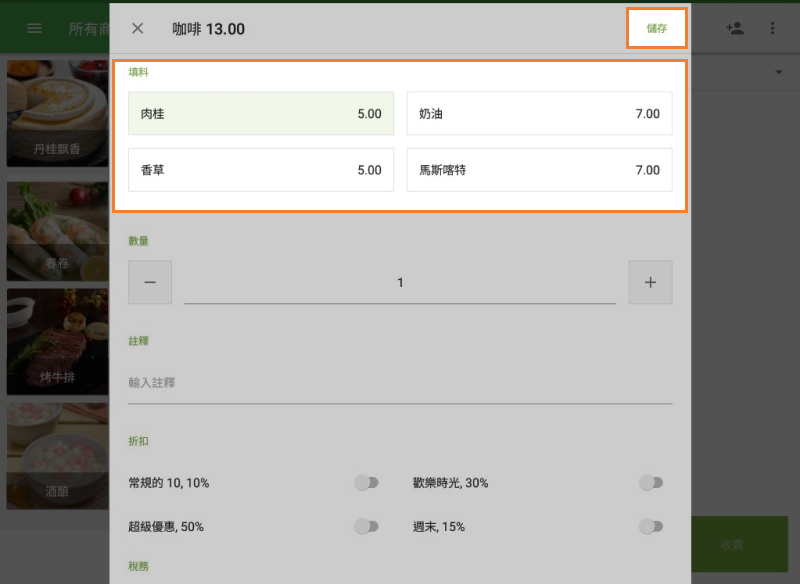
Task: Click the 輸入註釋 comment field
Action: point(400,382)
